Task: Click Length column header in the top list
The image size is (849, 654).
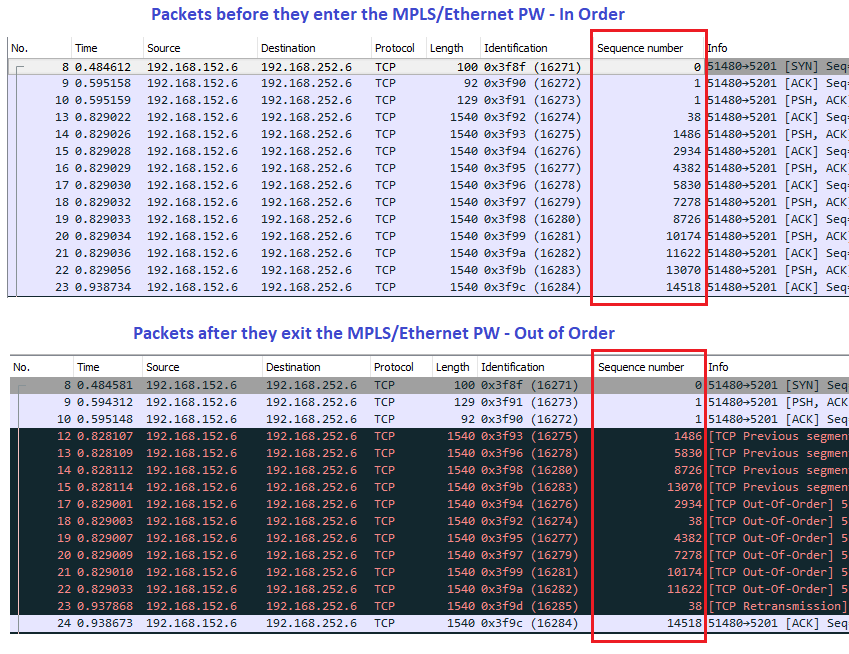Action: 446,48
